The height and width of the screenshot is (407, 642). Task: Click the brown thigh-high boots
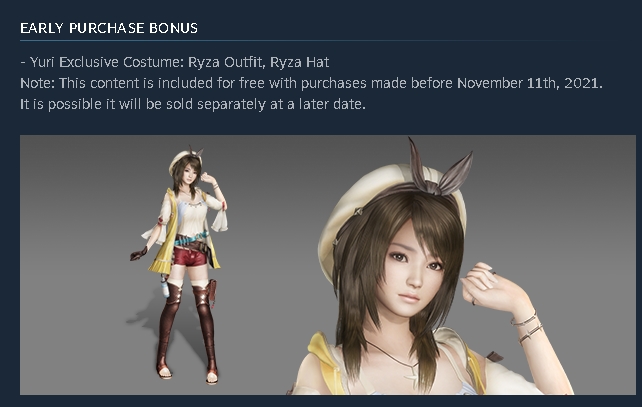[x=187, y=328]
